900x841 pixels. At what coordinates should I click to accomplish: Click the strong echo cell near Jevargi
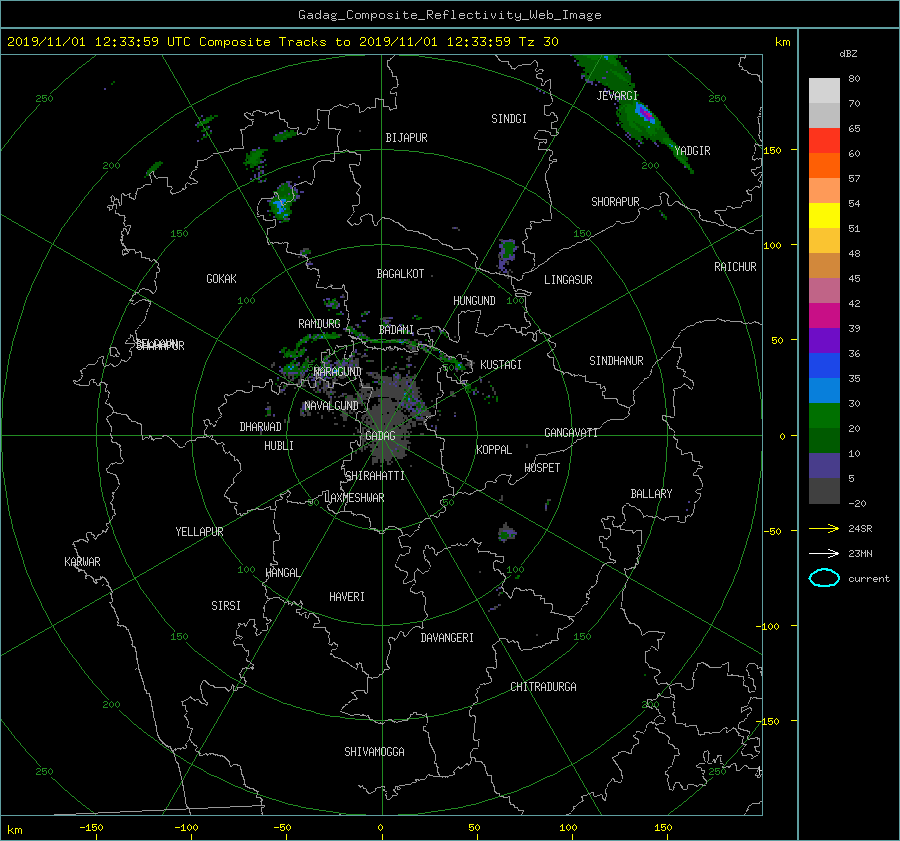click(x=645, y=114)
